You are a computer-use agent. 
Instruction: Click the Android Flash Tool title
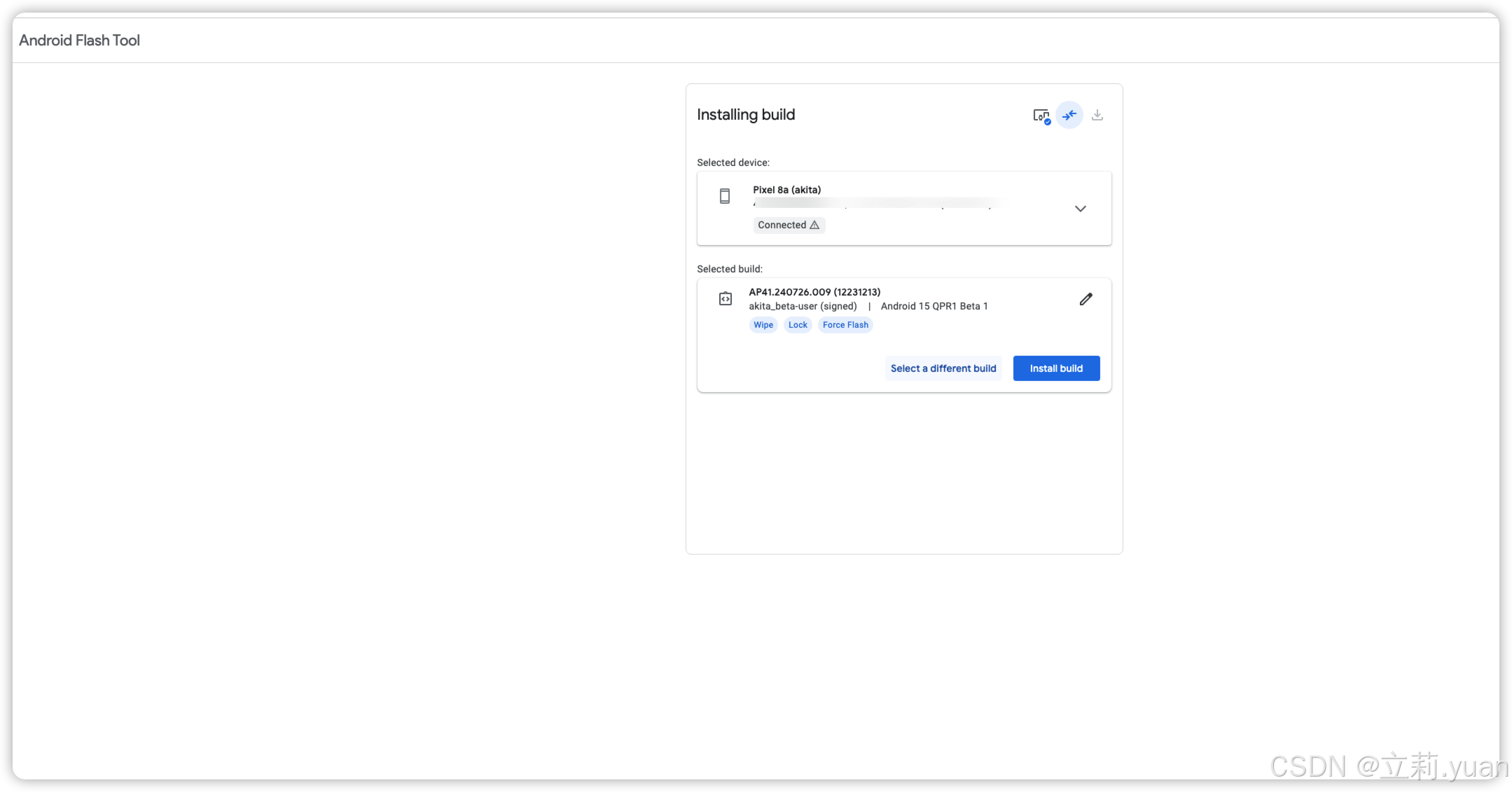[x=79, y=41]
